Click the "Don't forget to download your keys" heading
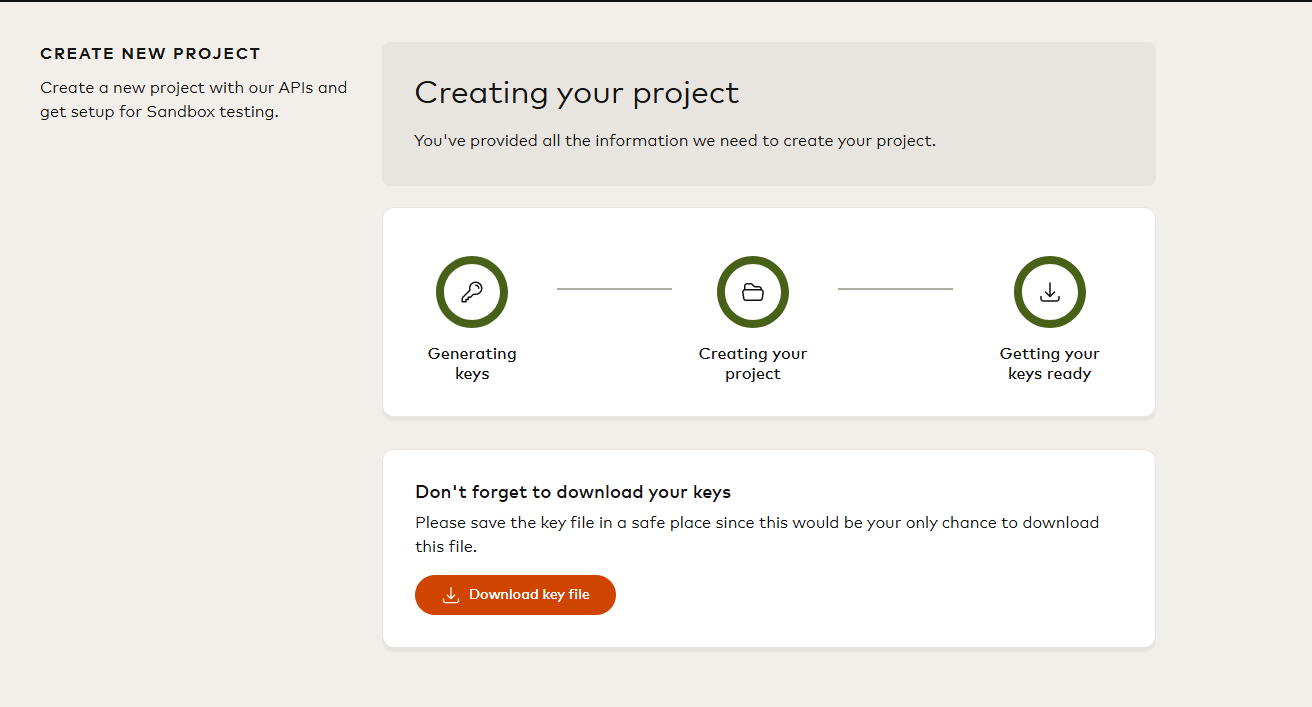This screenshot has height=707, width=1312. coord(573,492)
